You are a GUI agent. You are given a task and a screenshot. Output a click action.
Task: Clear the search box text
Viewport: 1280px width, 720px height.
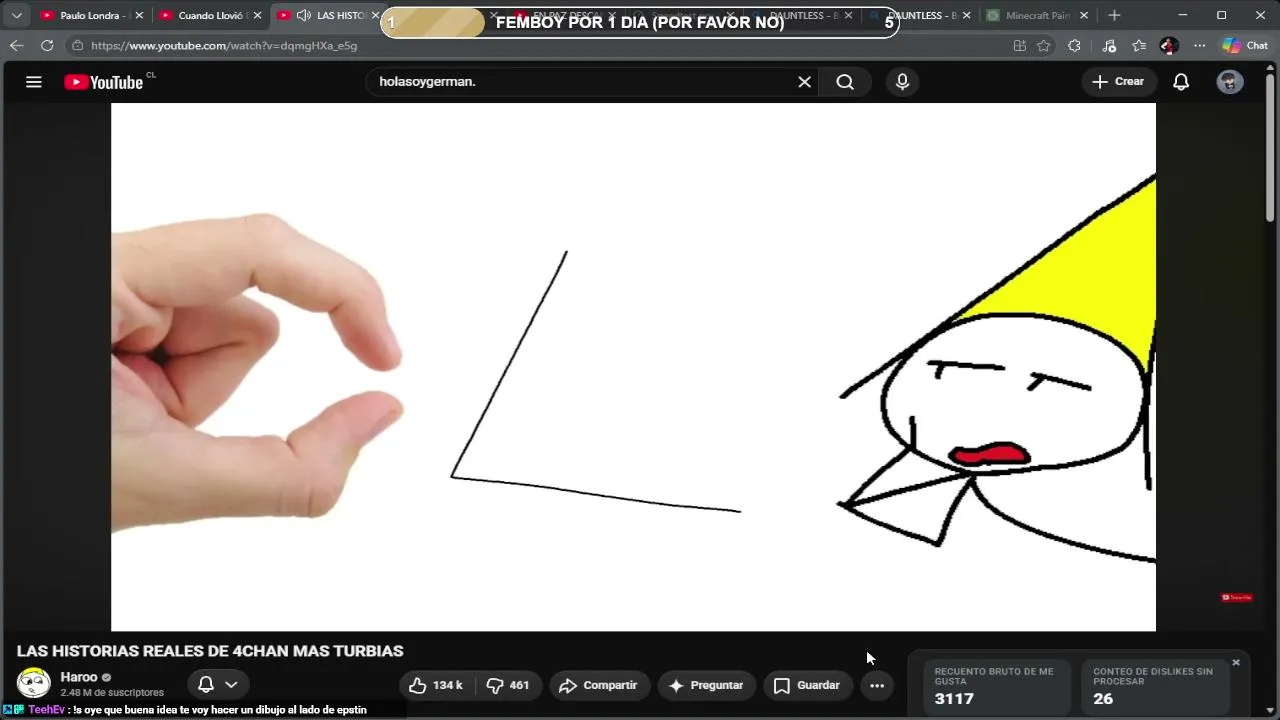(x=804, y=82)
